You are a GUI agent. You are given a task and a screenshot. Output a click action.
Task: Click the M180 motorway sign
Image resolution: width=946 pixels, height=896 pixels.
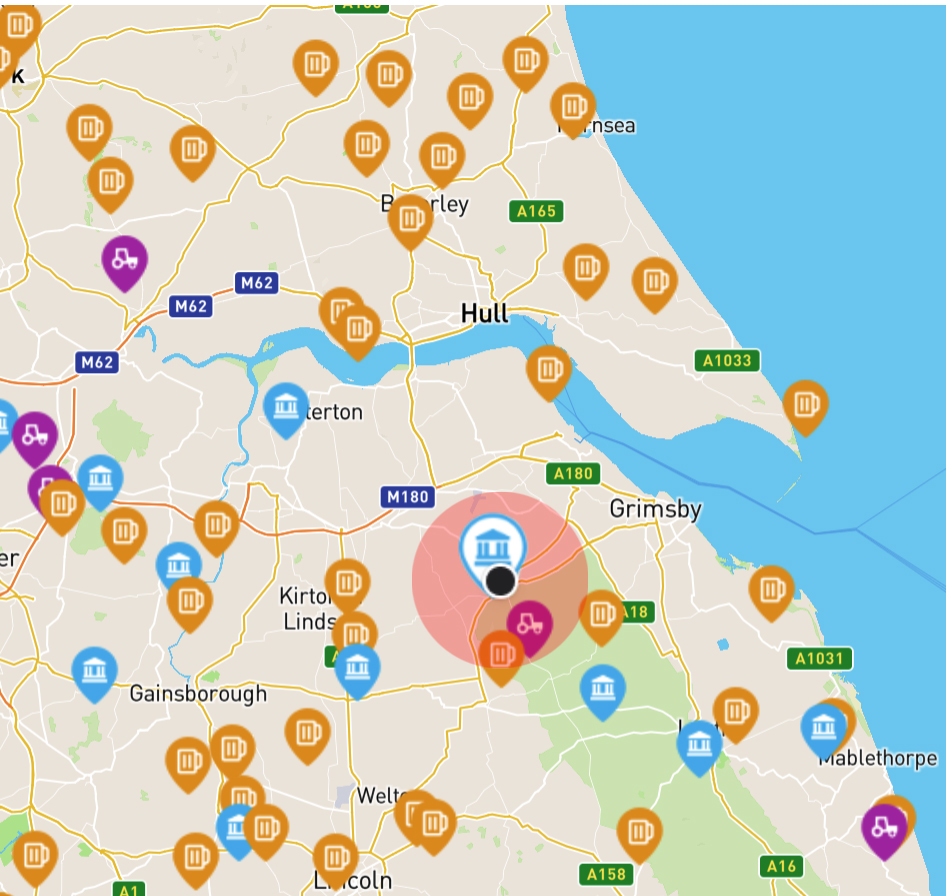click(x=408, y=497)
